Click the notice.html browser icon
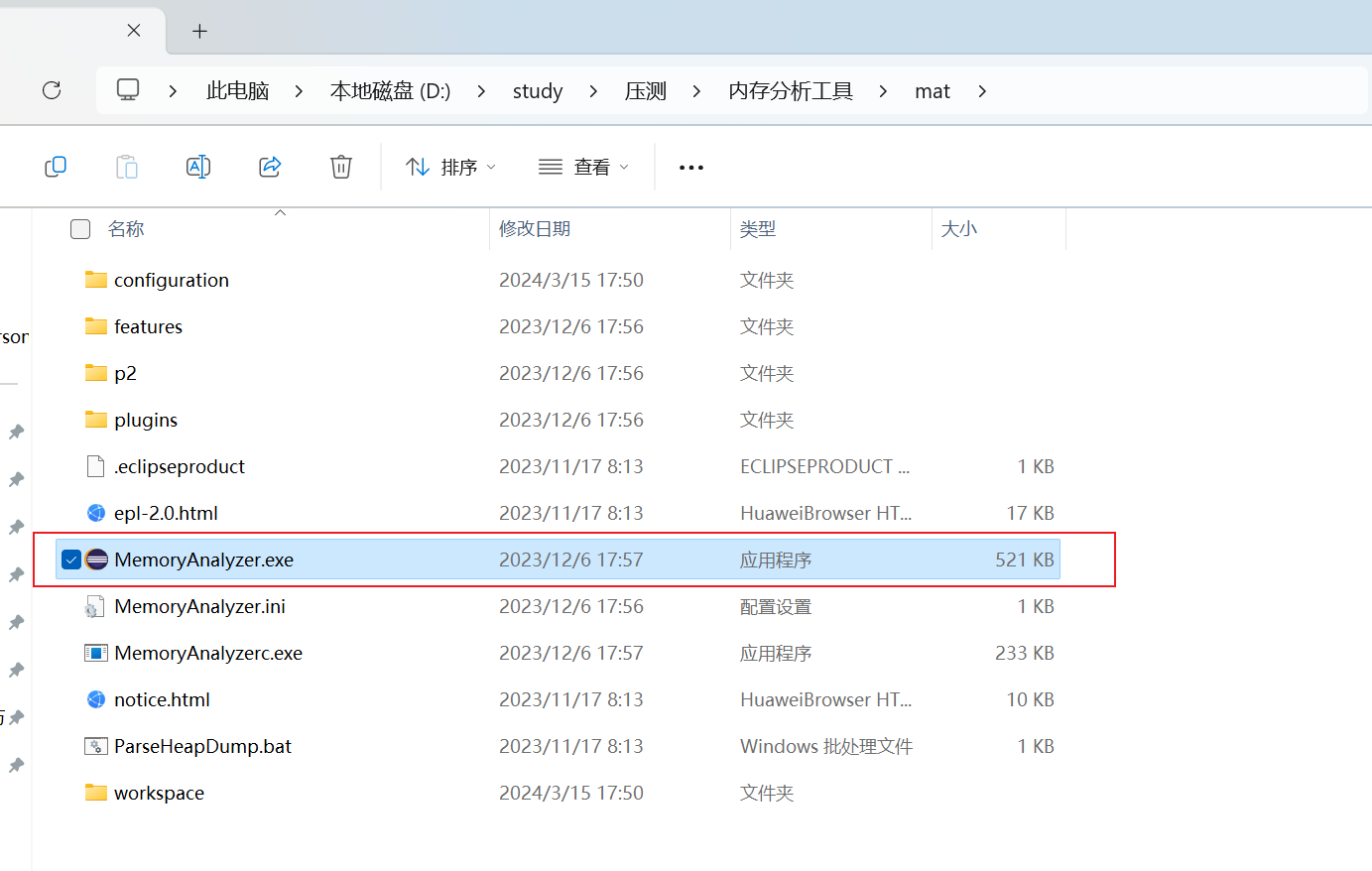 pyautogui.click(x=96, y=699)
